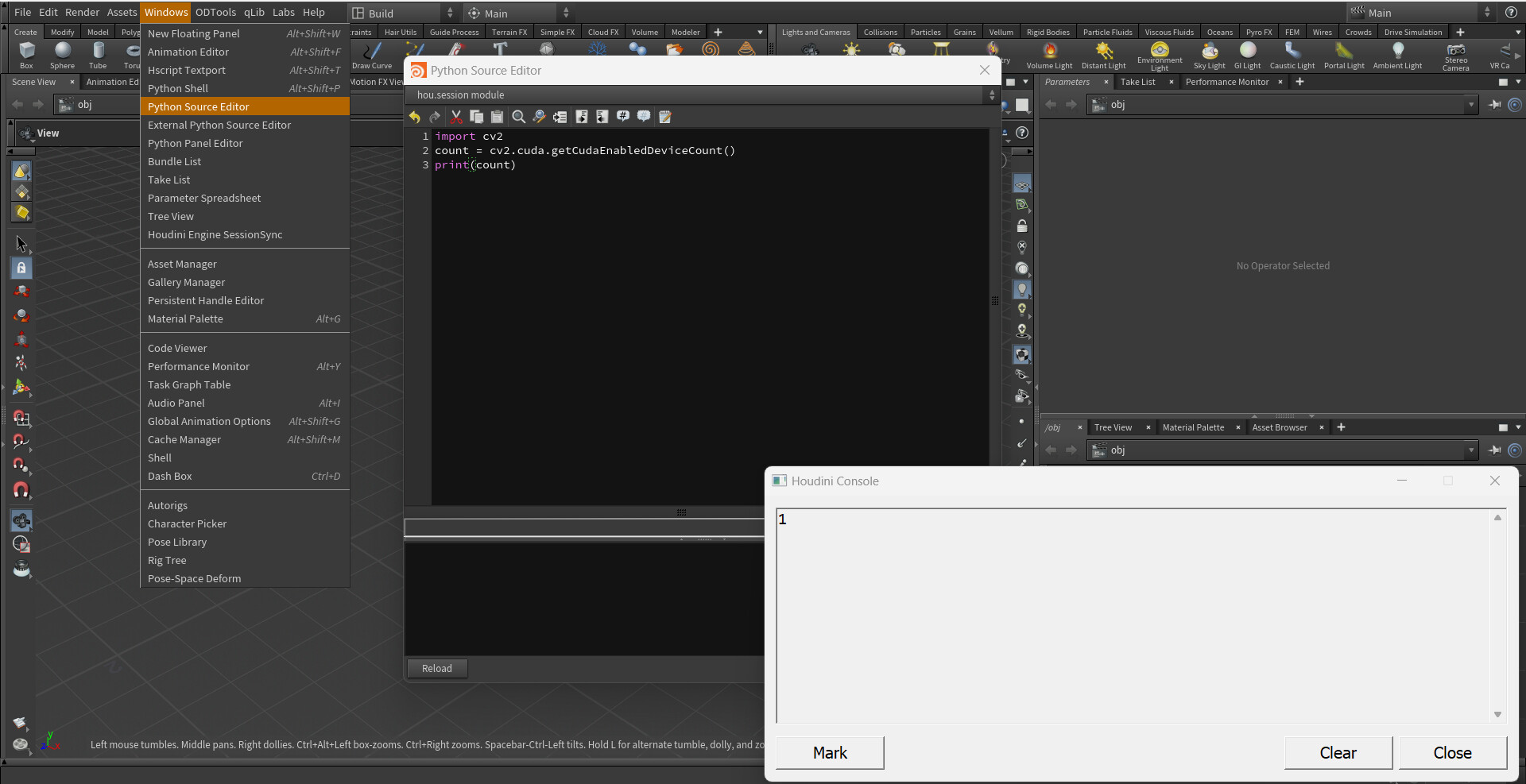
Task: Click the magnet snapping tool icon
Action: click(x=21, y=490)
